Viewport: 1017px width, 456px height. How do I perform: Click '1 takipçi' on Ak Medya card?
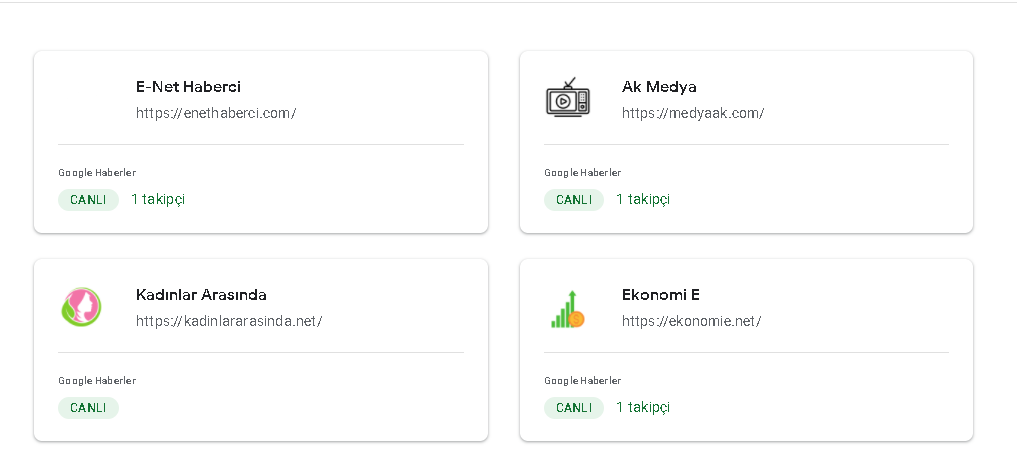coord(643,199)
